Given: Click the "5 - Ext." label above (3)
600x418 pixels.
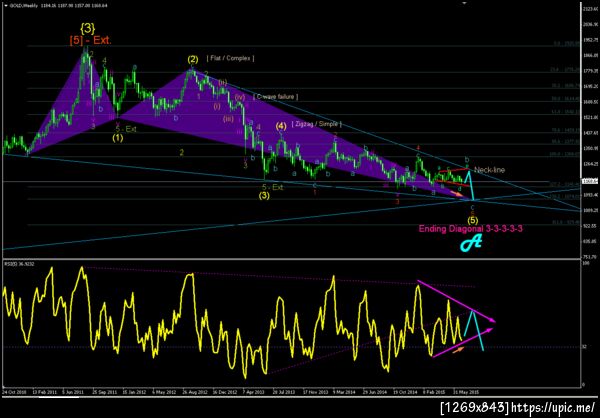Looking at the screenshot, I should coord(272,187).
